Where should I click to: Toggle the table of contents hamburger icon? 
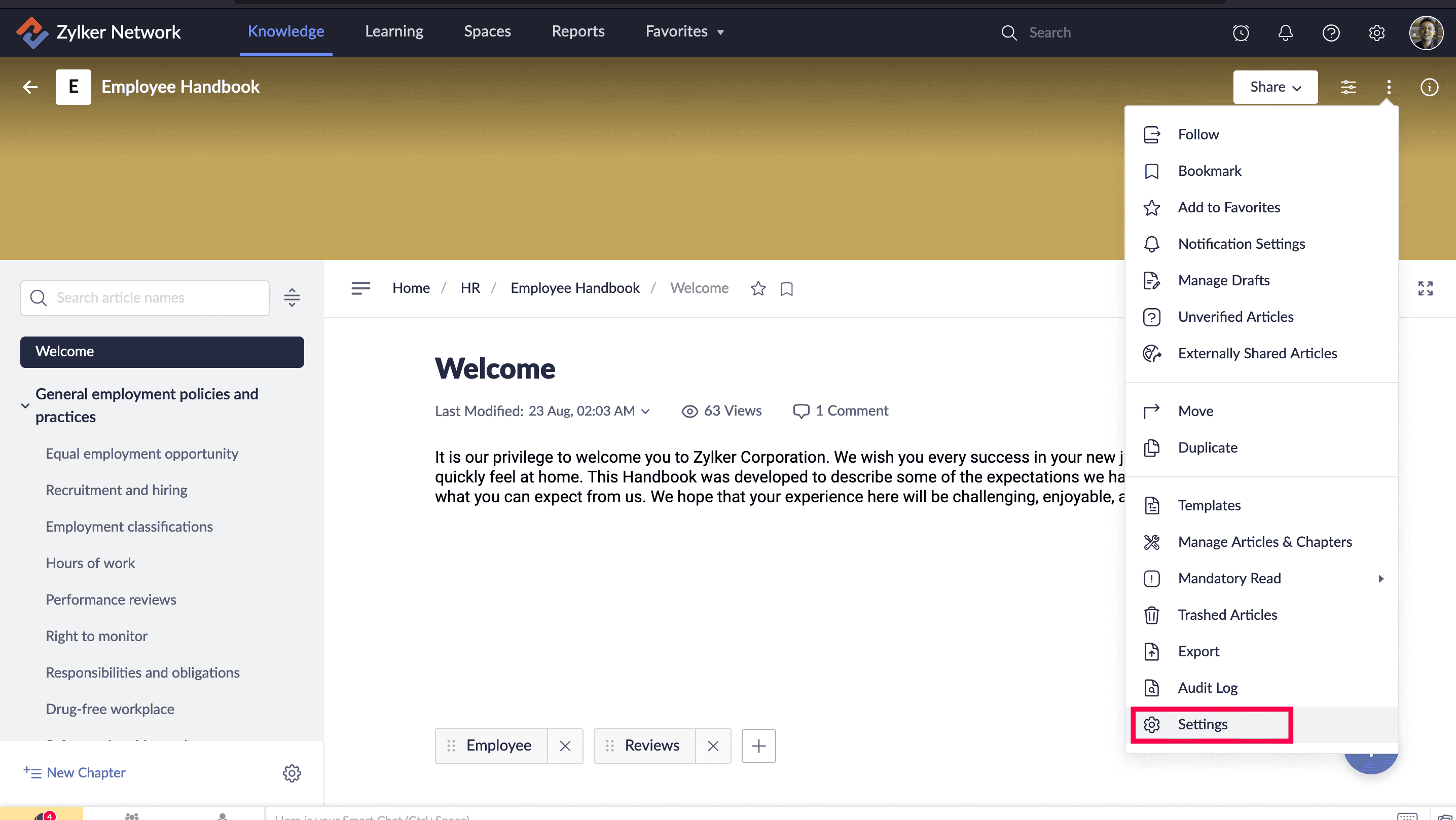click(360, 288)
